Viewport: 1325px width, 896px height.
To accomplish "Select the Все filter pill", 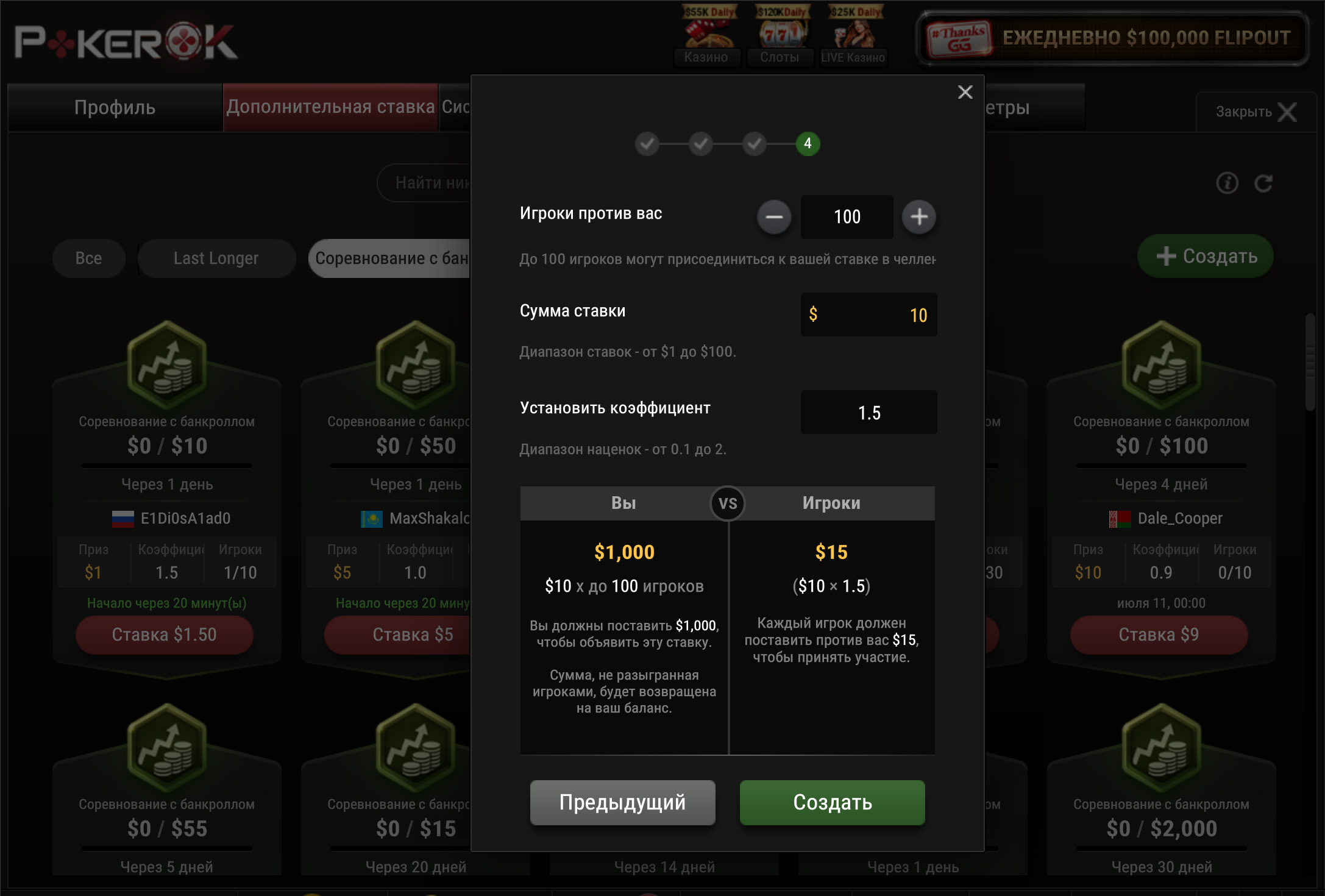I will tap(89, 258).
